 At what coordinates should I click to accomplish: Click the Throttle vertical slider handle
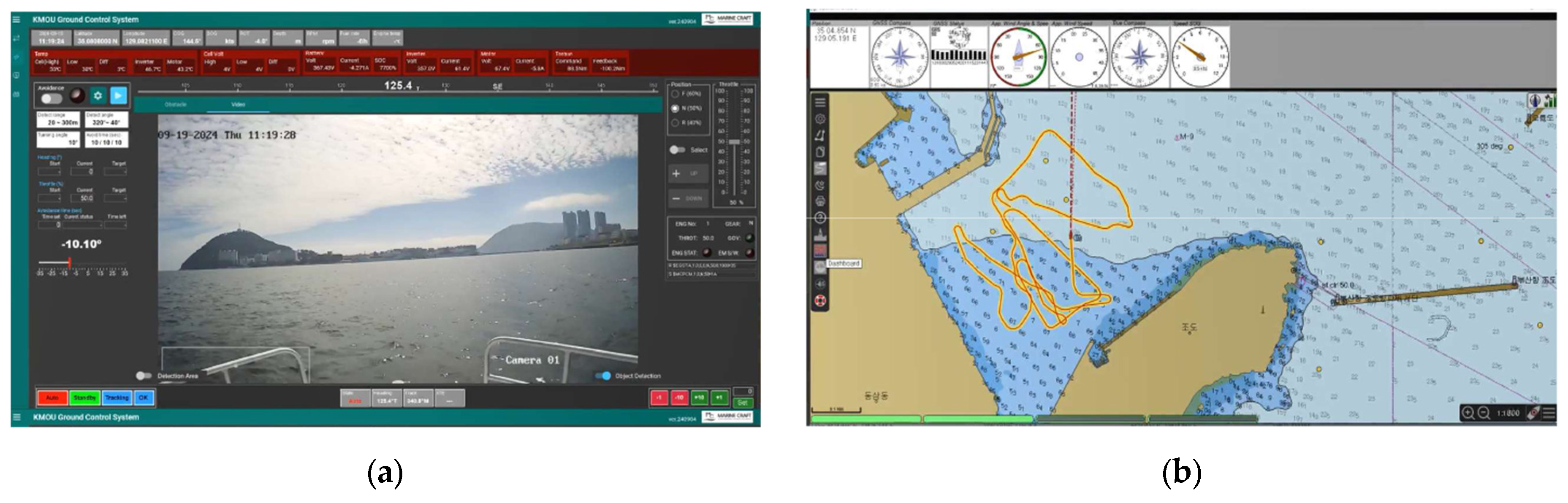click(734, 142)
